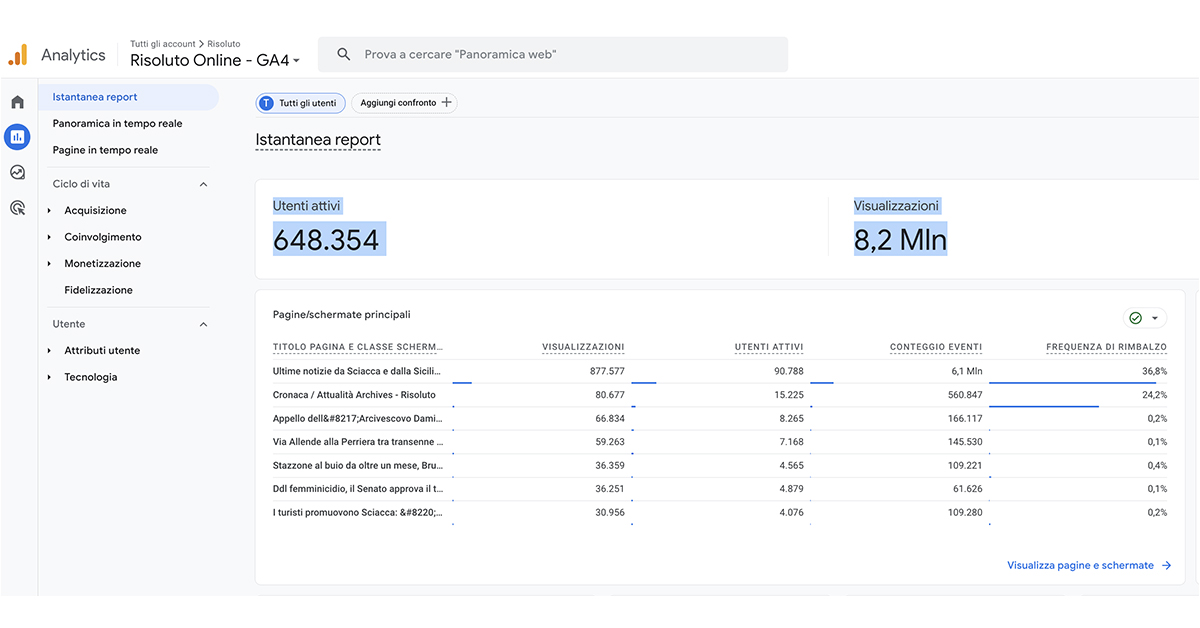This screenshot has width=1200, height=628.
Task: Open the Reports icon in sidebar
Action: pos(17,137)
